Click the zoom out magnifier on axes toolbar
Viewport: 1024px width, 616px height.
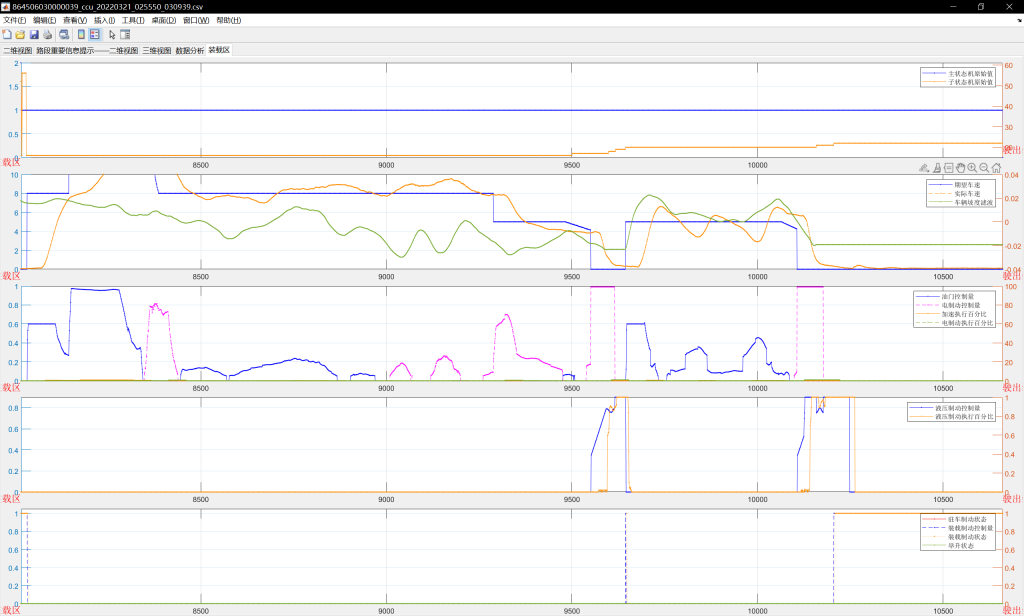(984, 168)
